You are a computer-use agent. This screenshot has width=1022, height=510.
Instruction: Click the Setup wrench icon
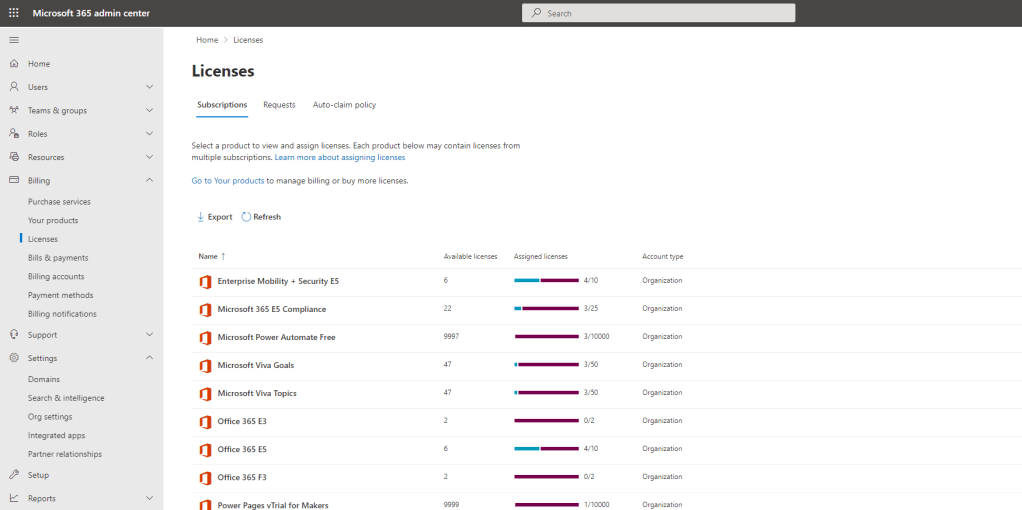tap(14, 475)
